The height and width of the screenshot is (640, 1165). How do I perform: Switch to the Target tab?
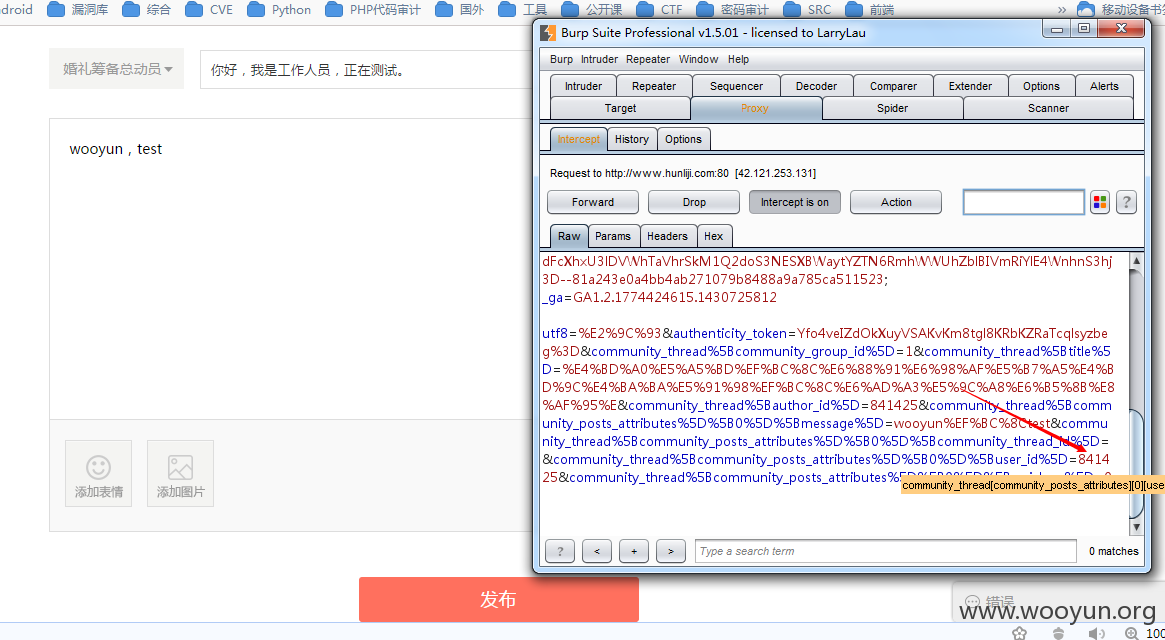[620, 109]
